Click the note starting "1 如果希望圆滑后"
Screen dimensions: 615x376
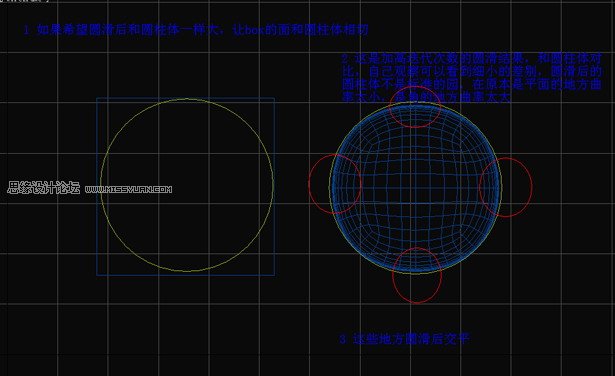coord(196,30)
